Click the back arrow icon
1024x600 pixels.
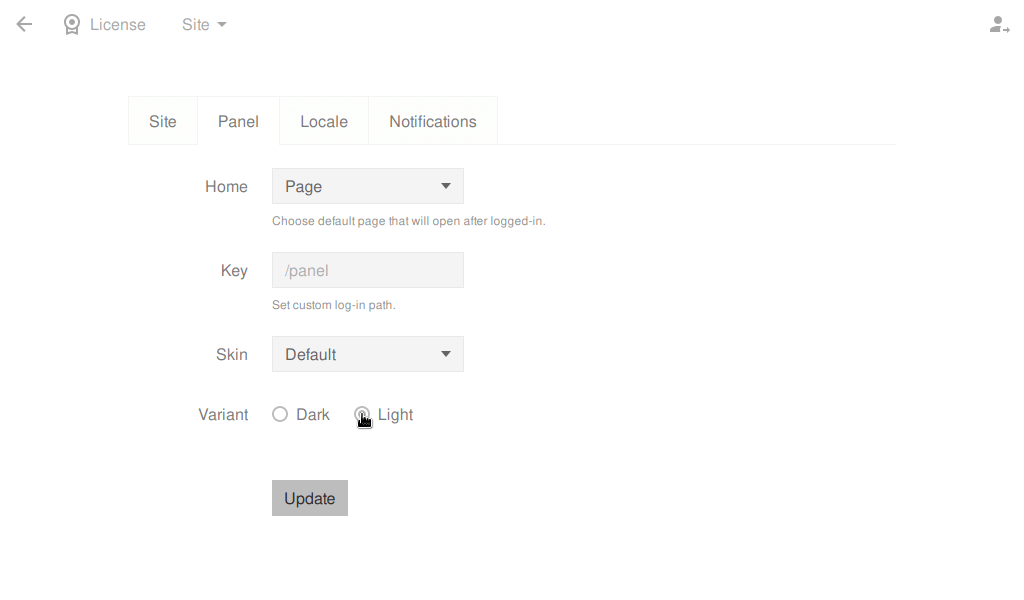pyautogui.click(x=24, y=25)
